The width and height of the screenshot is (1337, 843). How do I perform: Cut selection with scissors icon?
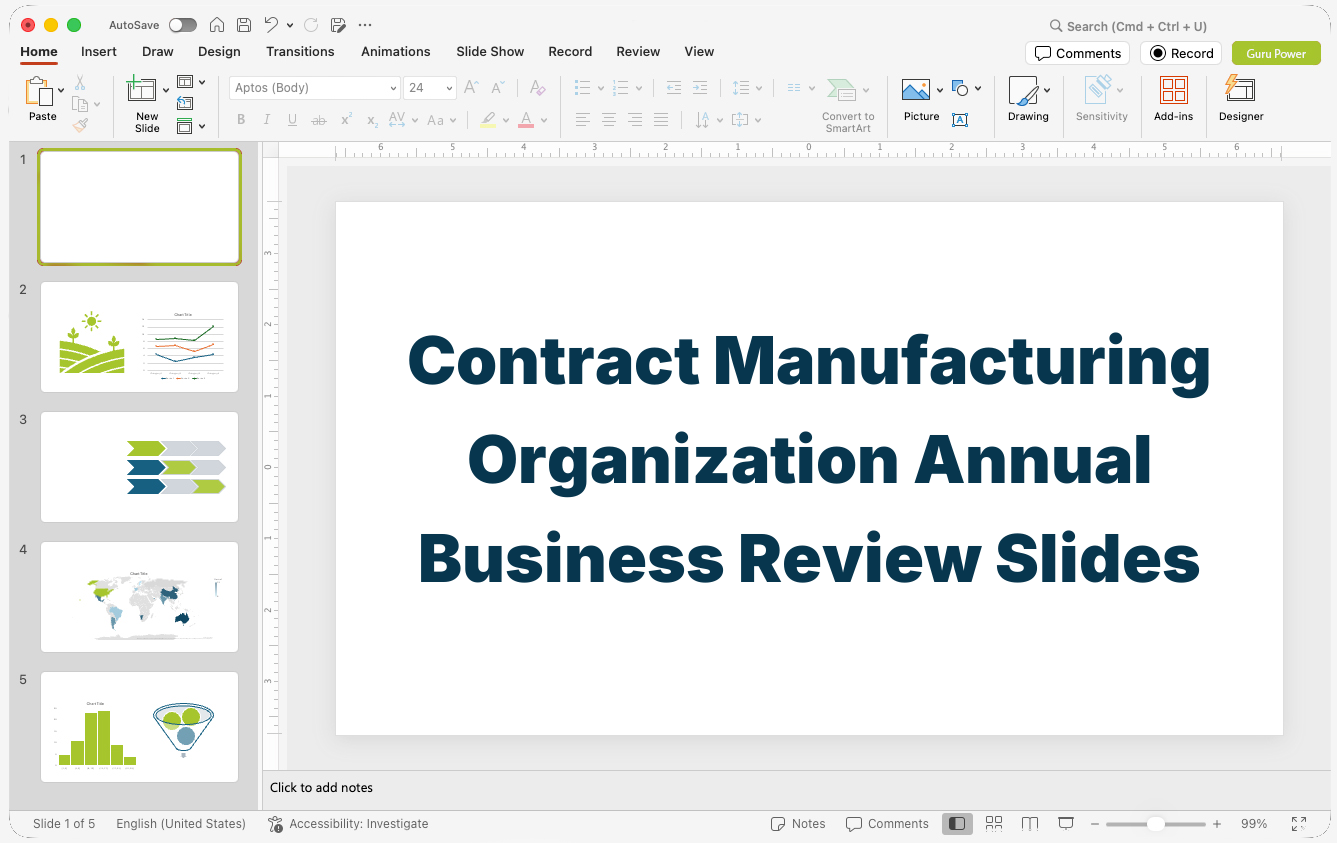80,83
